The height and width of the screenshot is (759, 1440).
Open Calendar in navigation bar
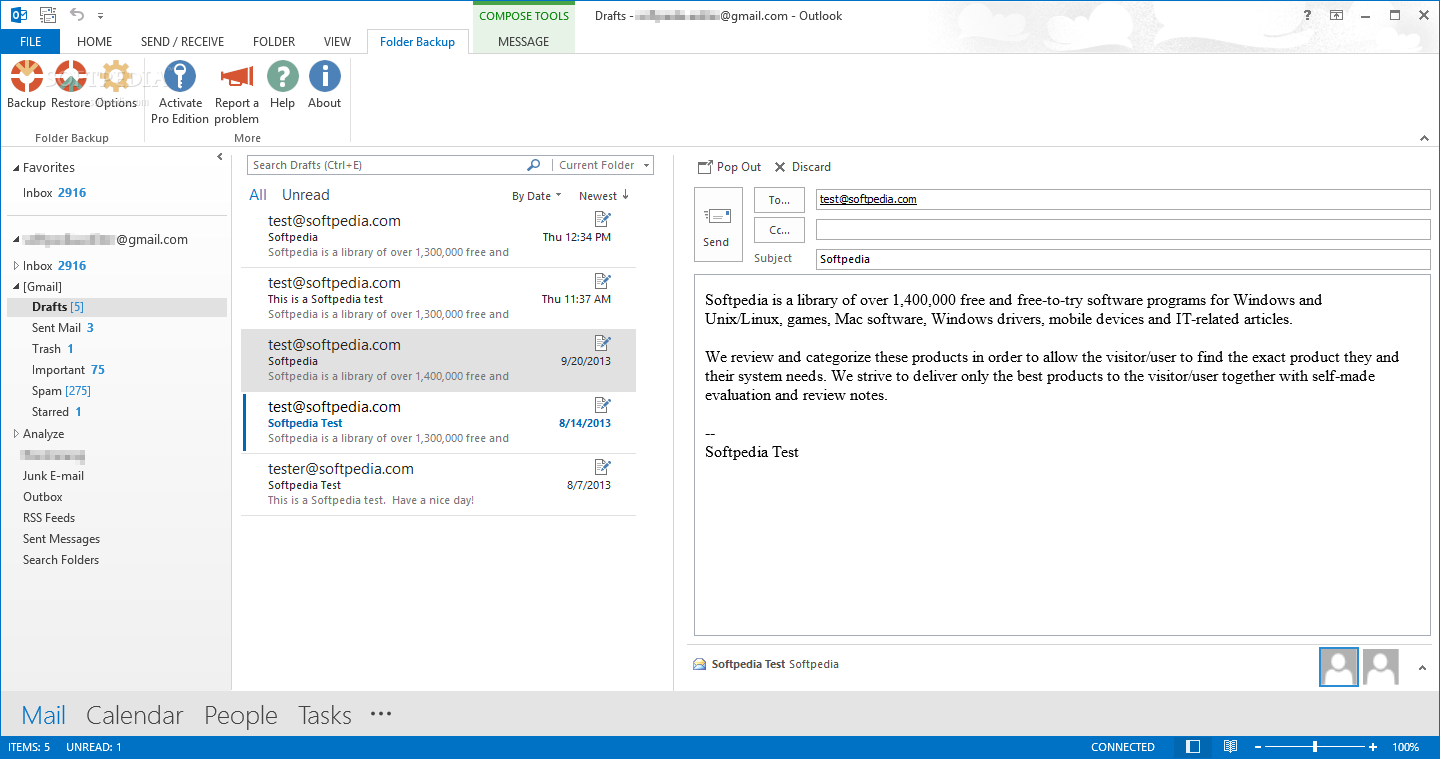click(135, 715)
